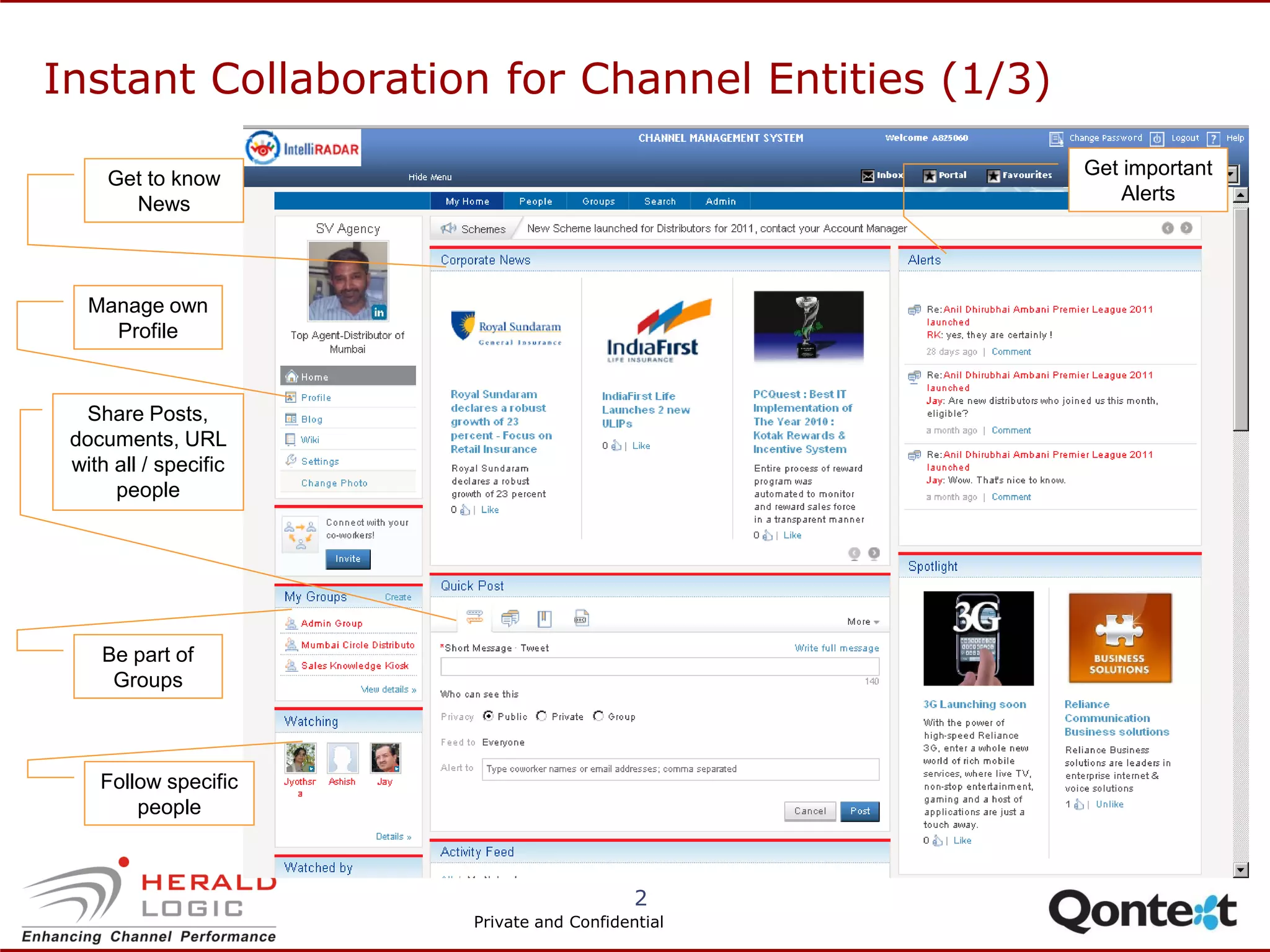Select the Public privacy radio button
1270x952 pixels.
coord(489,716)
